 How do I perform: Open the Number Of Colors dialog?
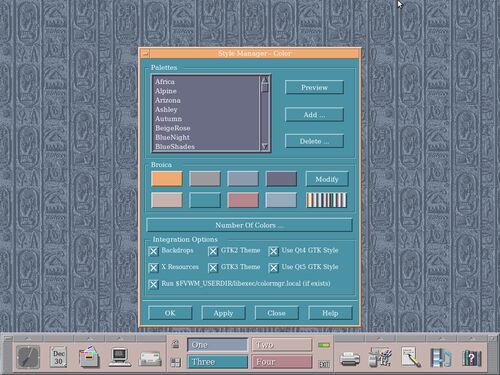[x=249, y=225]
